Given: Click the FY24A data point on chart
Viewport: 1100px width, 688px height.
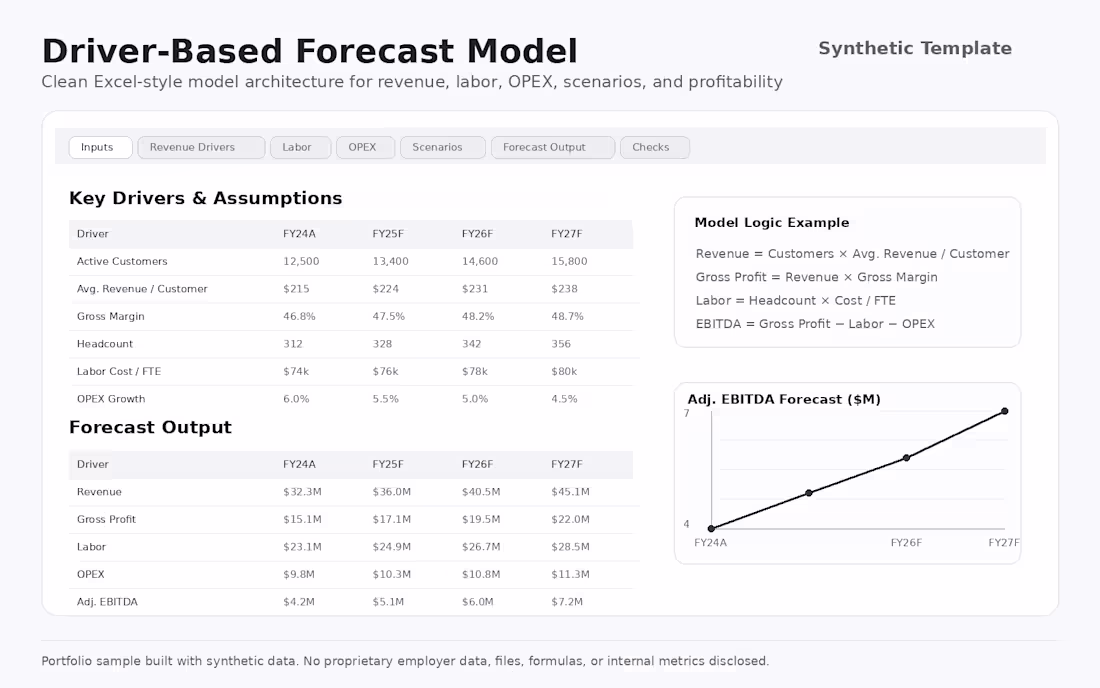Looking at the screenshot, I should (x=711, y=529).
